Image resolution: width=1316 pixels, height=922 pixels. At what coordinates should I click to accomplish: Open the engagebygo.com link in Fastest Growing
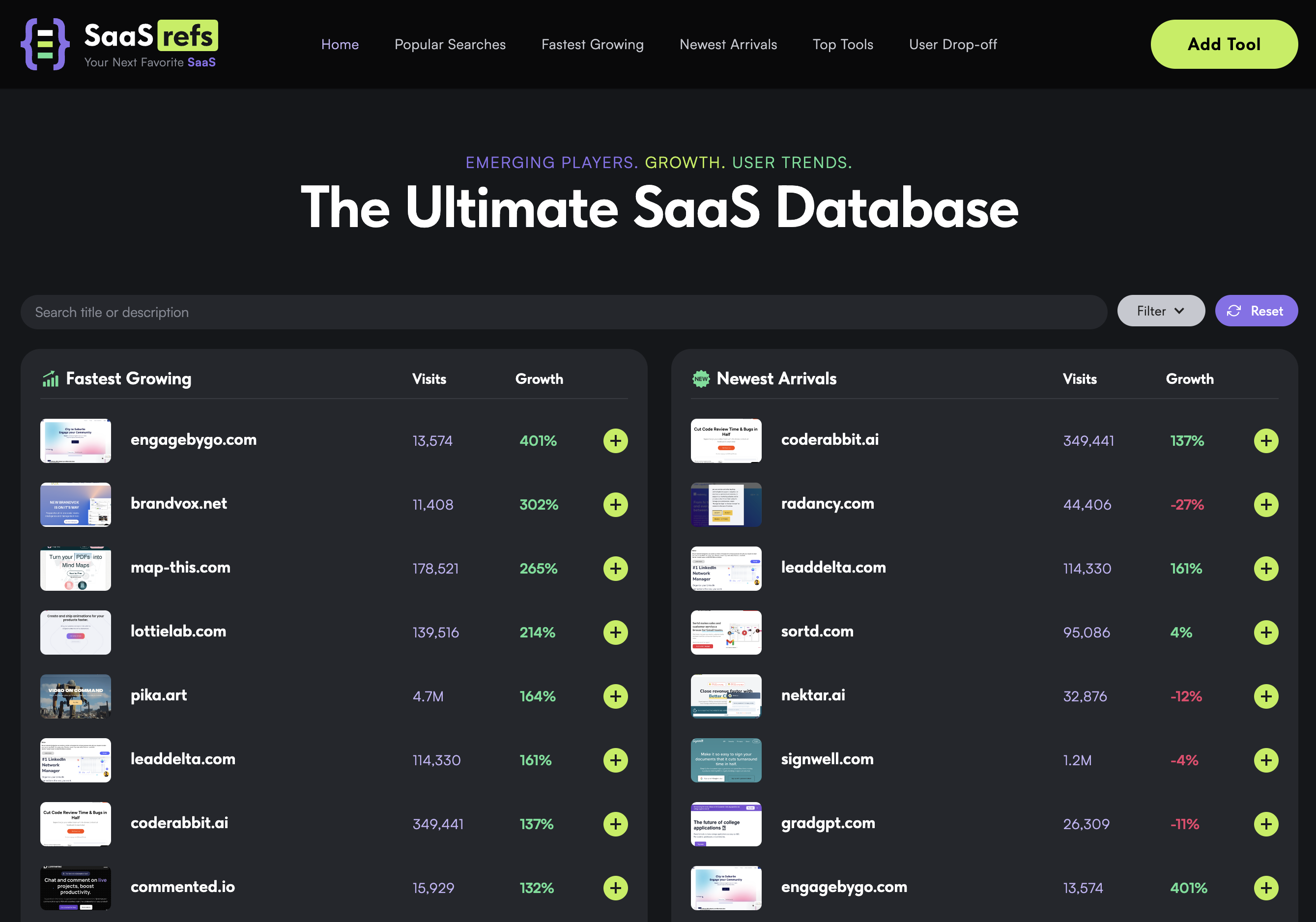[194, 440]
